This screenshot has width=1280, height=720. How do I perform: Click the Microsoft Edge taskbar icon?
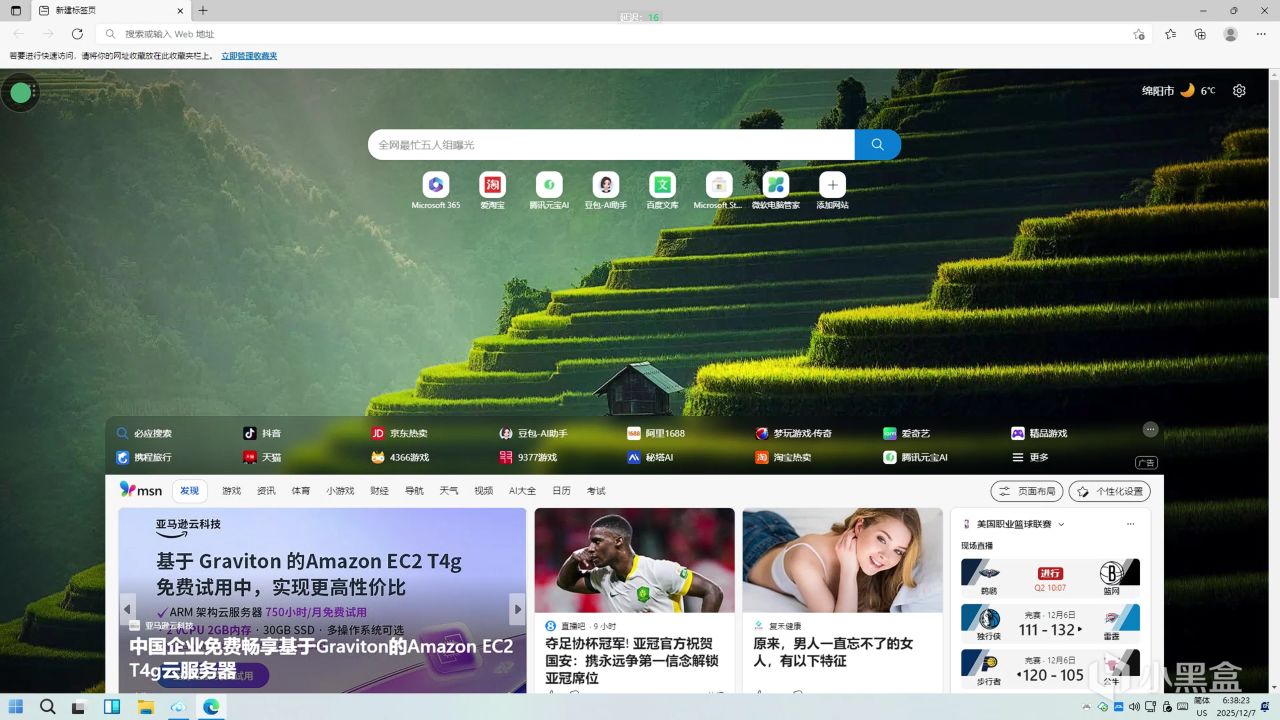[x=211, y=707]
